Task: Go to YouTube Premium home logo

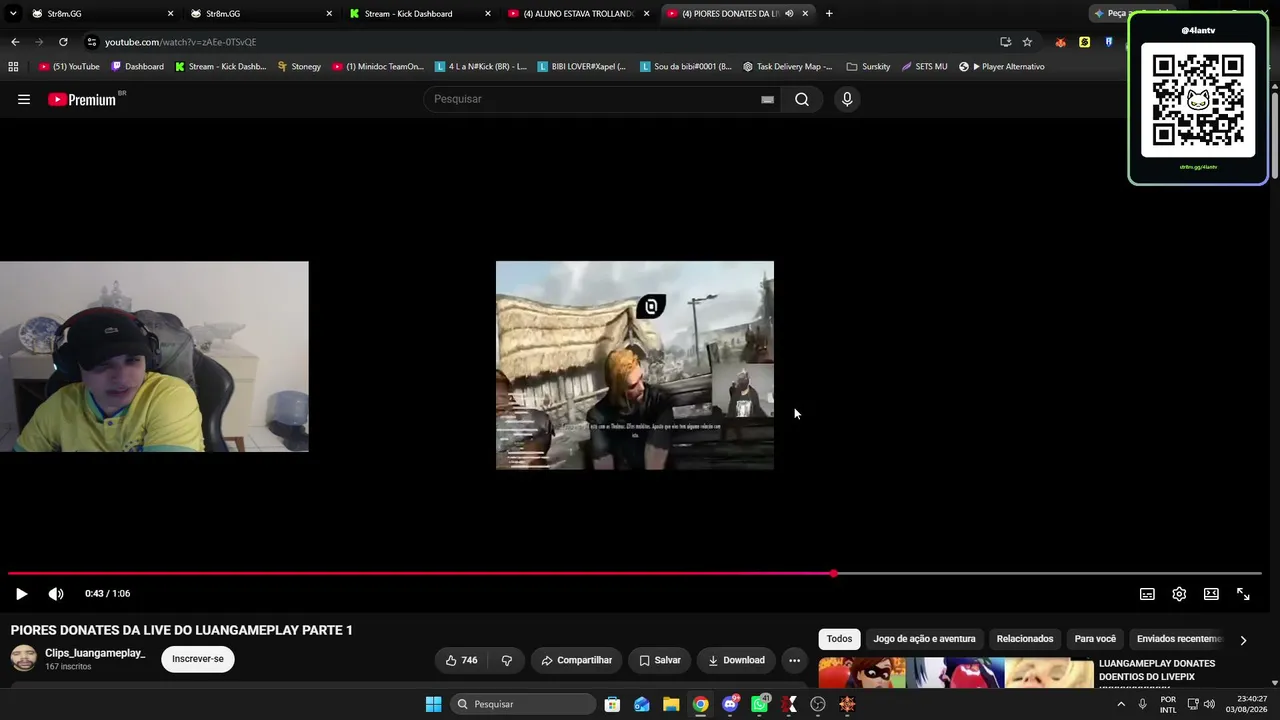Action: (x=82, y=99)
